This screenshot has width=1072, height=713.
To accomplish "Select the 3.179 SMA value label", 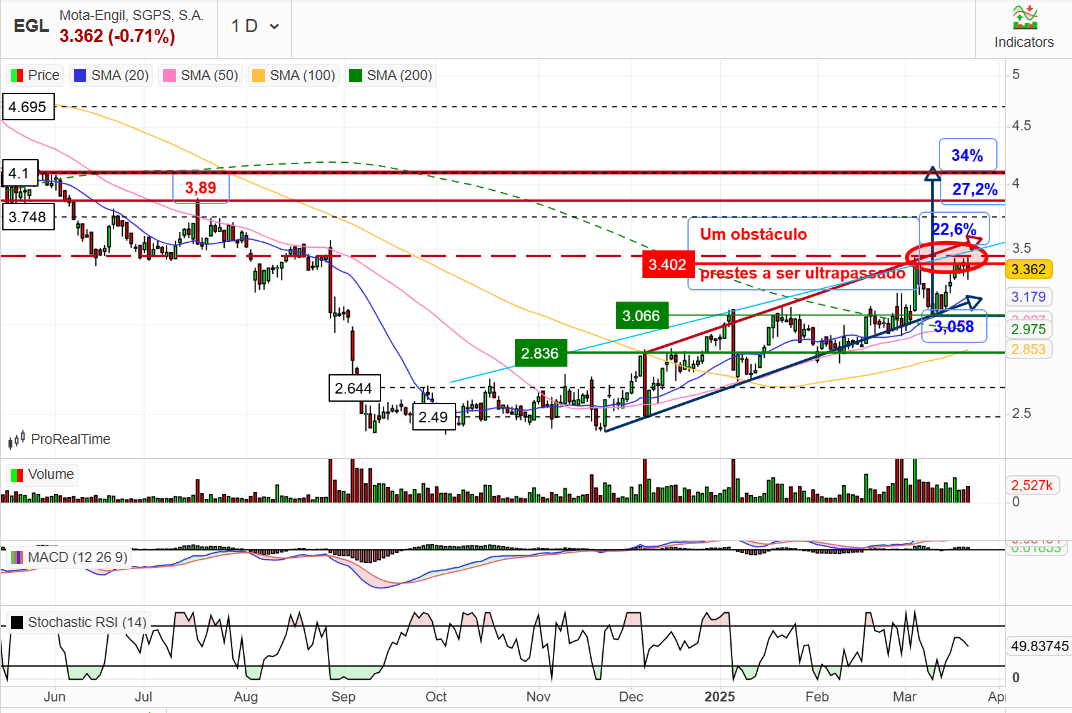I will click(1028, 297).
